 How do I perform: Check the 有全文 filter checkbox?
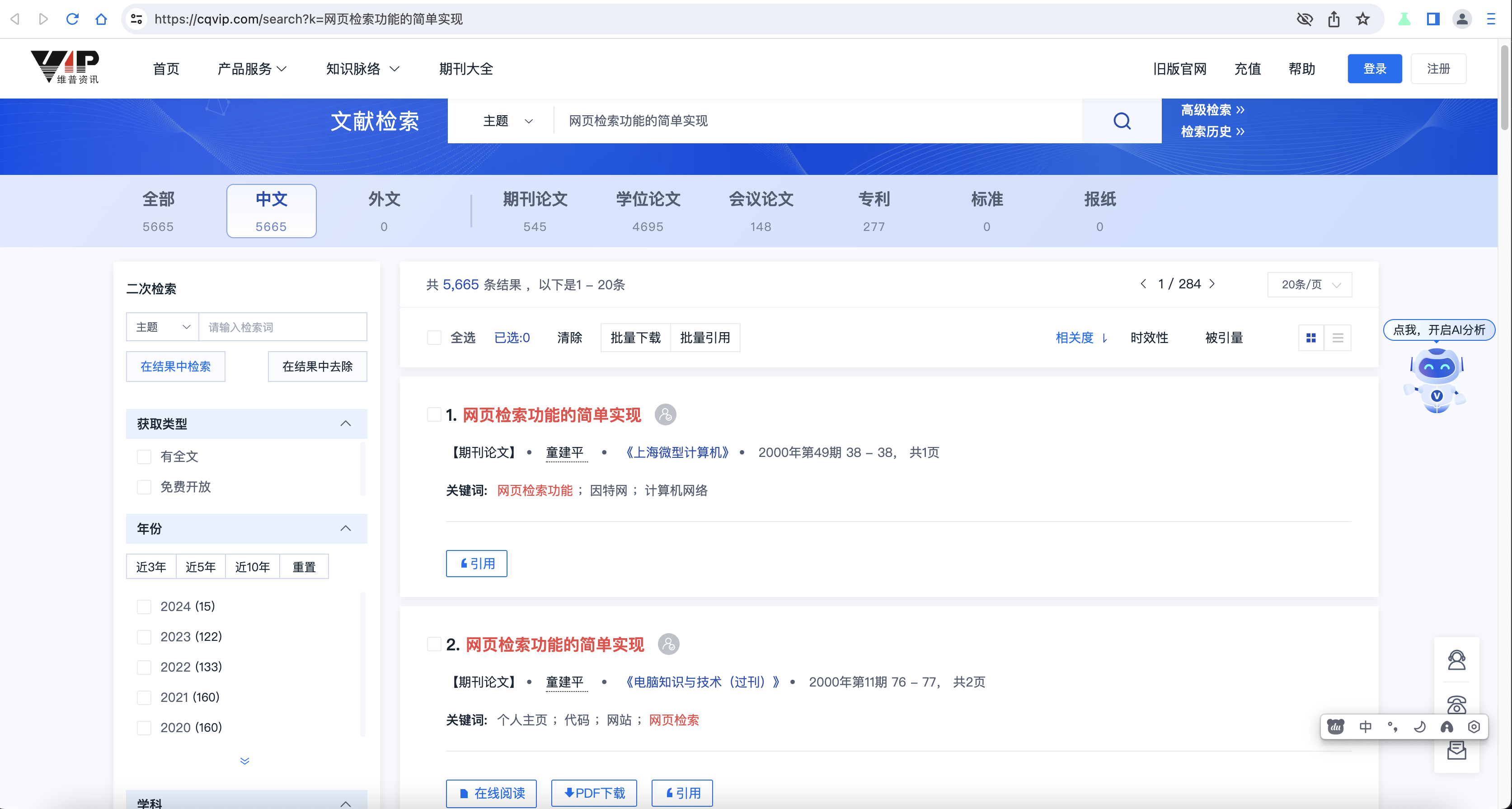[x=145, y=457]
